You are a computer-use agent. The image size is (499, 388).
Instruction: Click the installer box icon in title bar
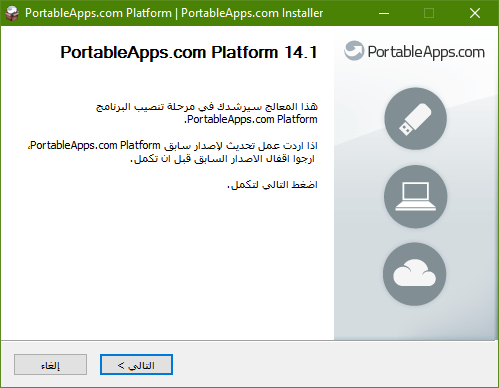click(12, 13)
